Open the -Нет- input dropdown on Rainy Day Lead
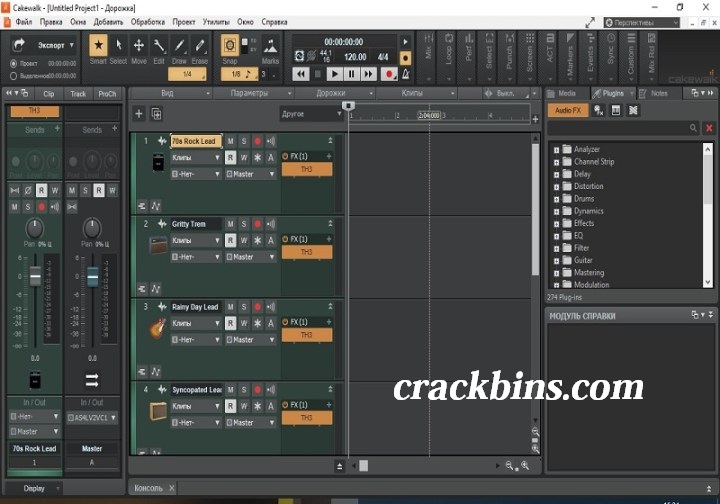Image resolution: width=720 pixels, height=504 pixels. 196,340
